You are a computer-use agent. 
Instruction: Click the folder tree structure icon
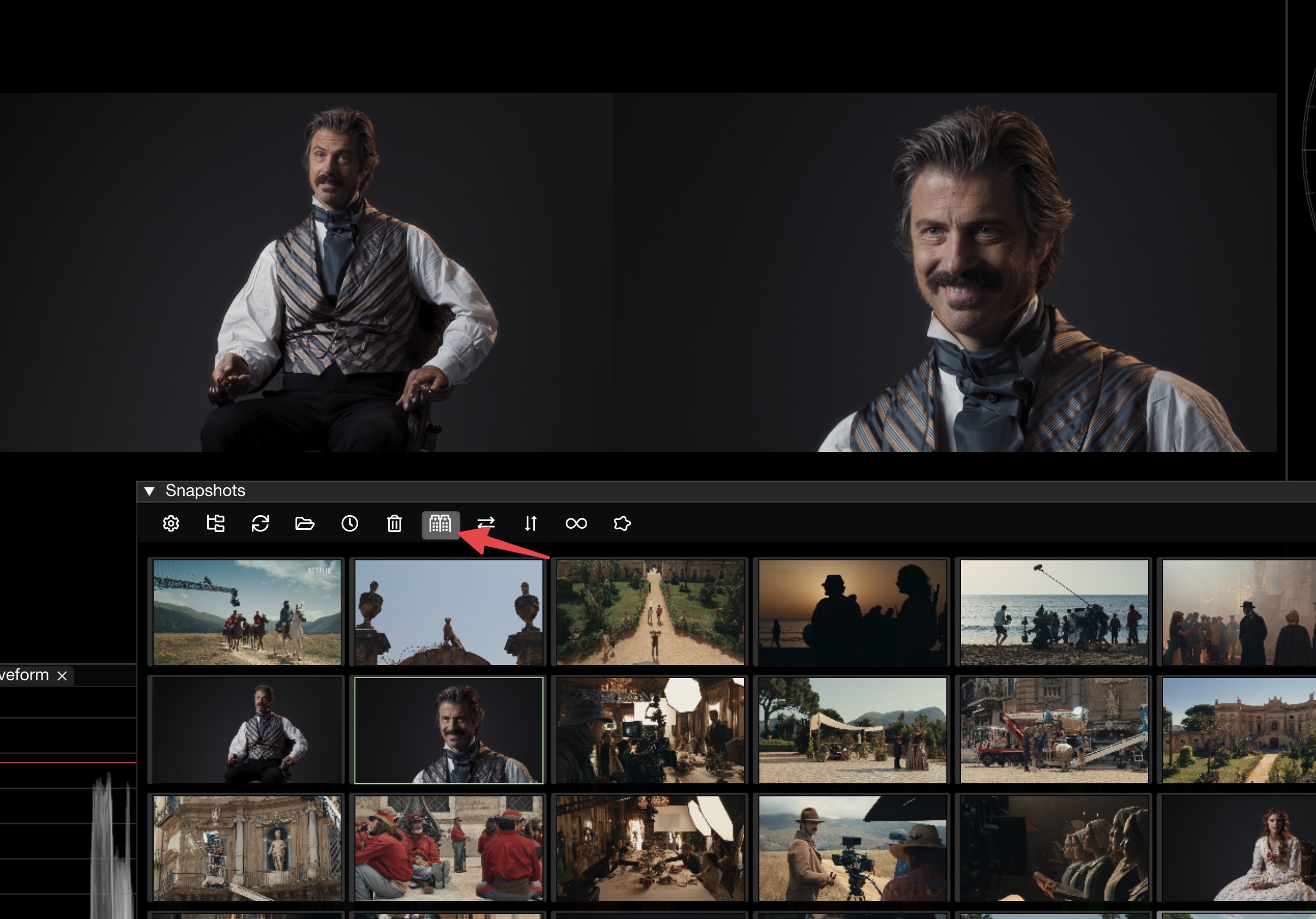[215, 524]
